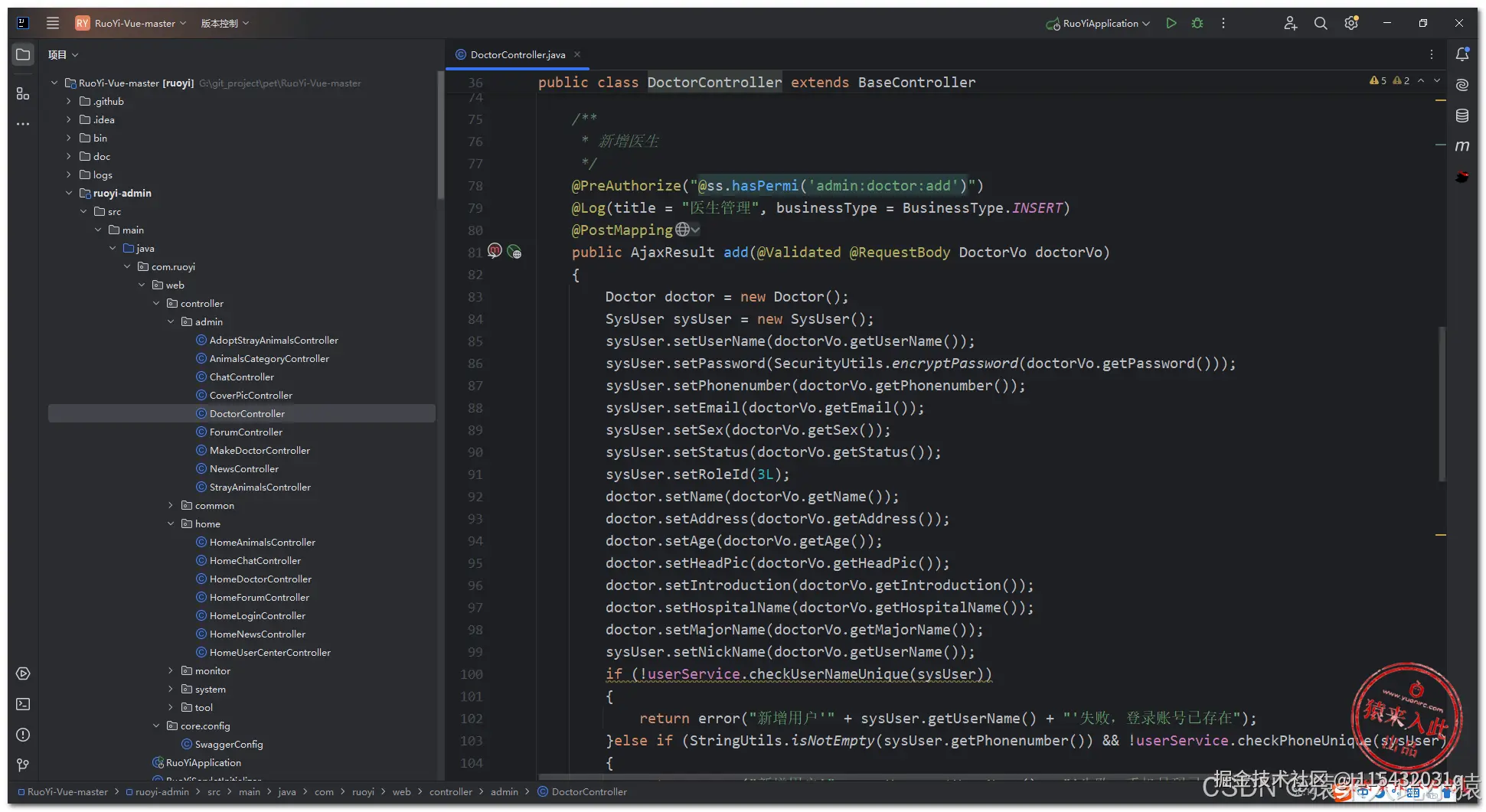Open the Project tool window folder icon

[x=23, y=54]
